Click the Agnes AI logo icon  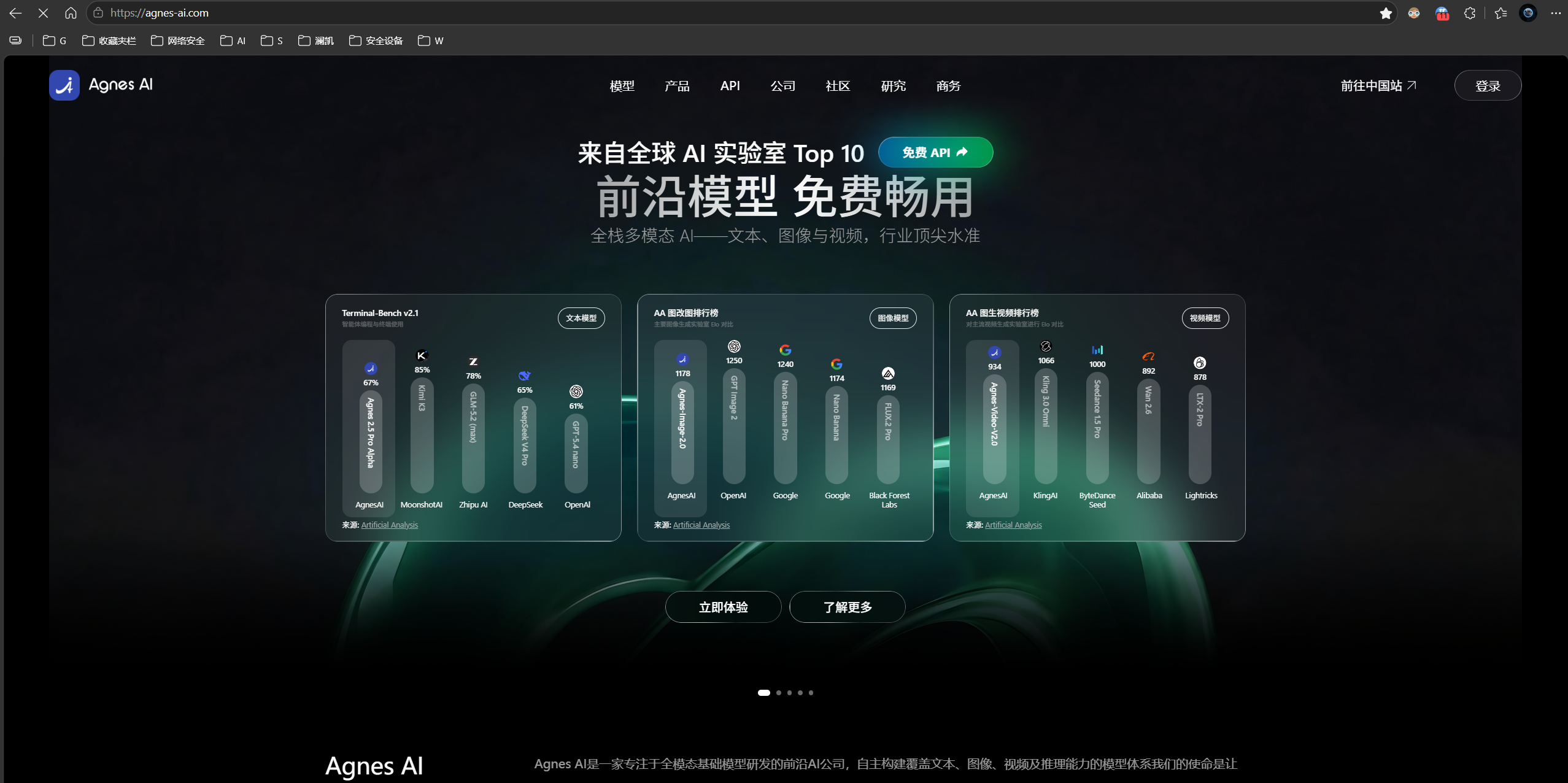64,85
